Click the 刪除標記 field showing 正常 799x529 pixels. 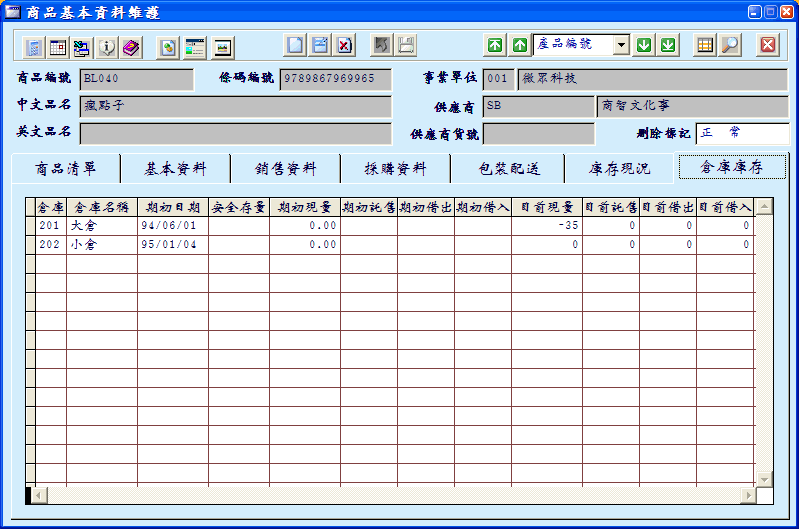pos(742,134)
